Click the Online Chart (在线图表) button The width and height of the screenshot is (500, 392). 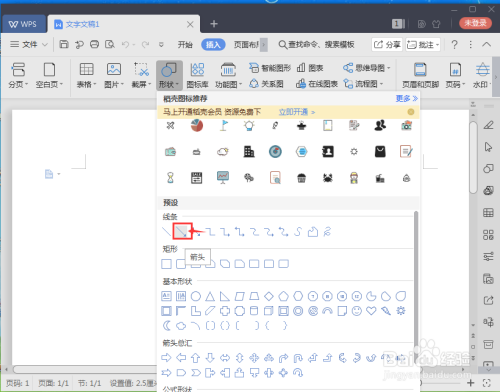click(x=317, y=84)
